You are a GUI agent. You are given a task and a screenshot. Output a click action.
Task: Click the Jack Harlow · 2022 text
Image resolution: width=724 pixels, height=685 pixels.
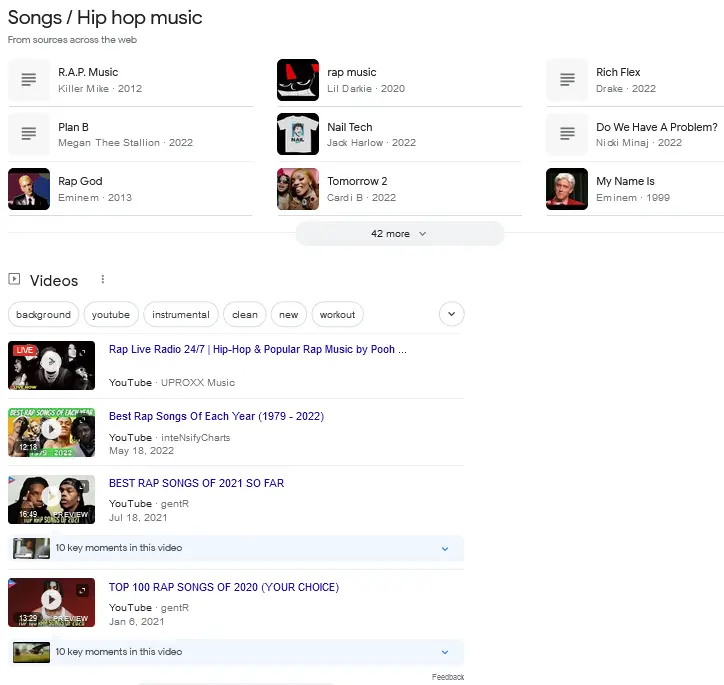[x=371, y=143]
